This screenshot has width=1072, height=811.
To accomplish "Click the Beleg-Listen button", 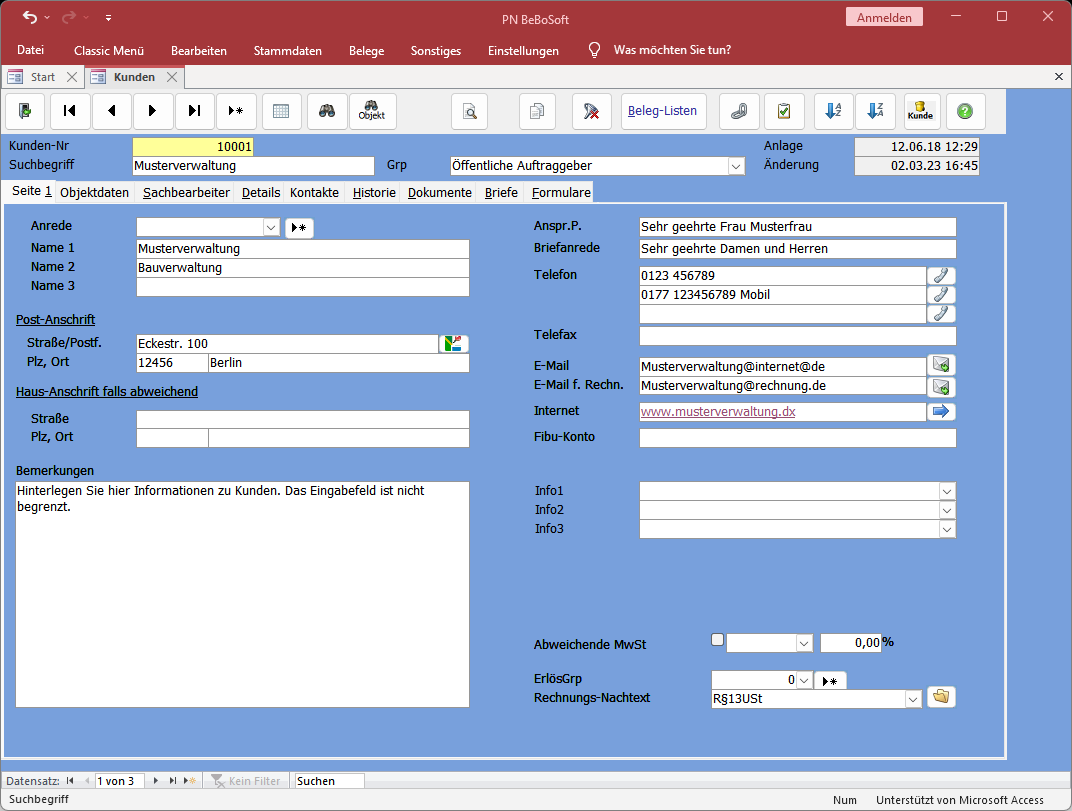I will tap(662, 111).
